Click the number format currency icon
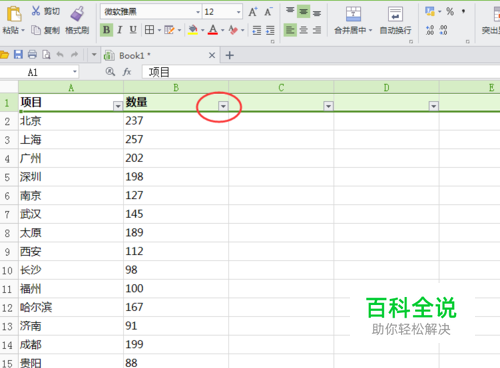Screen dimensions: 500x368 [430, 11]
